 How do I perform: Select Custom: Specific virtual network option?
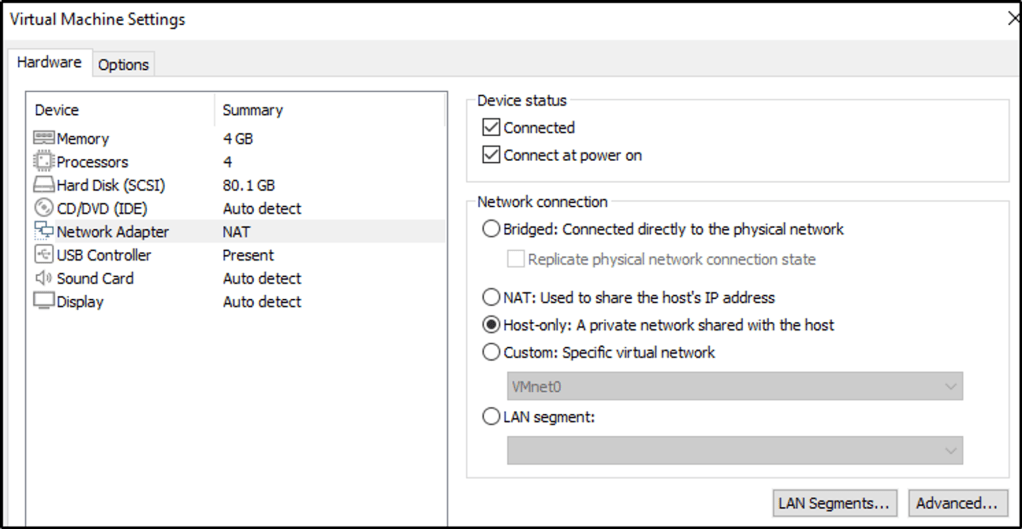pyautogui.click(x=491, y=352)
